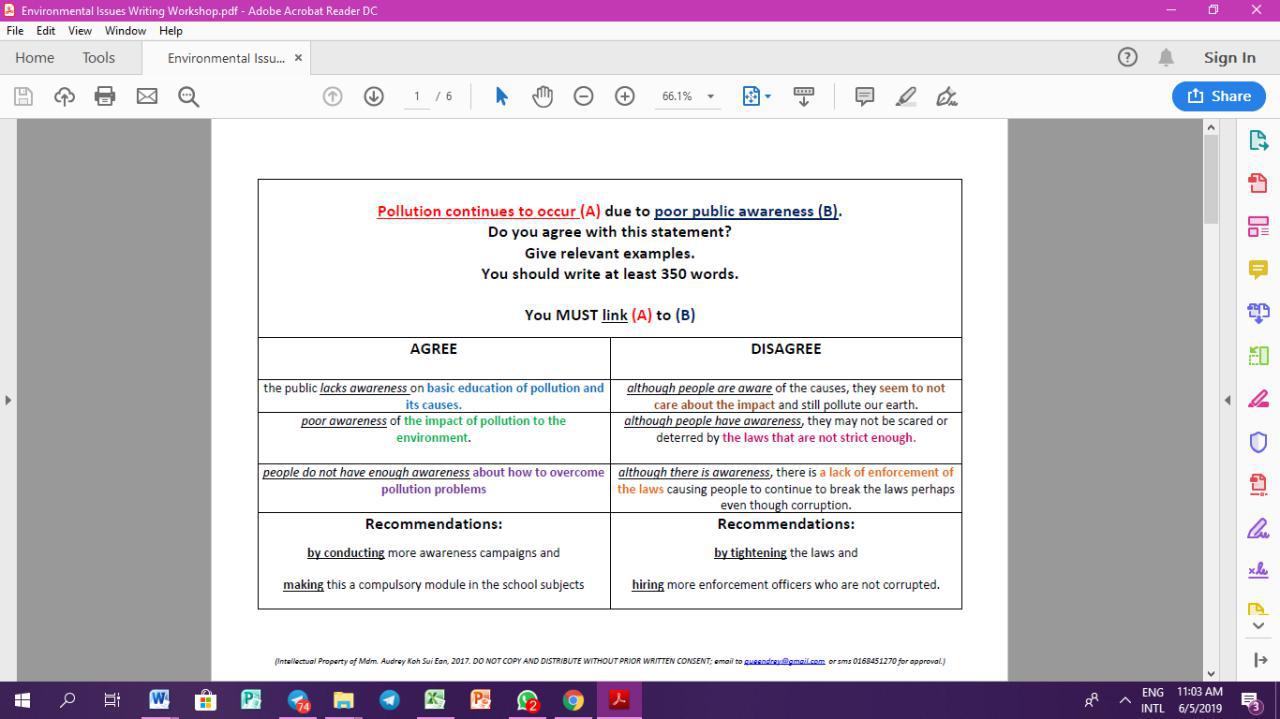Open the find text magnifier icon
The width and height of the screenshot is (1280, 719).
[188, 96]
